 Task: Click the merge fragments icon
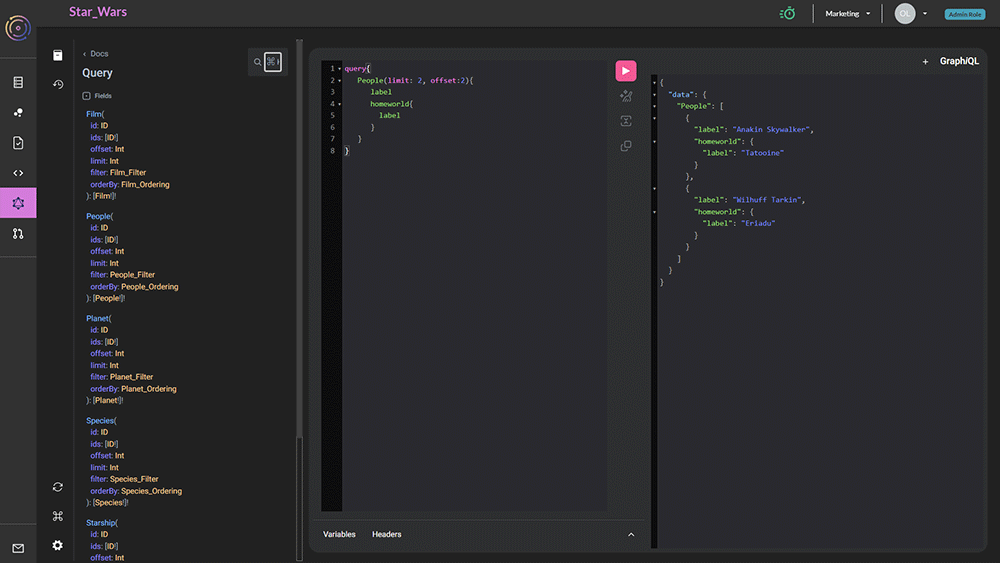626,121
